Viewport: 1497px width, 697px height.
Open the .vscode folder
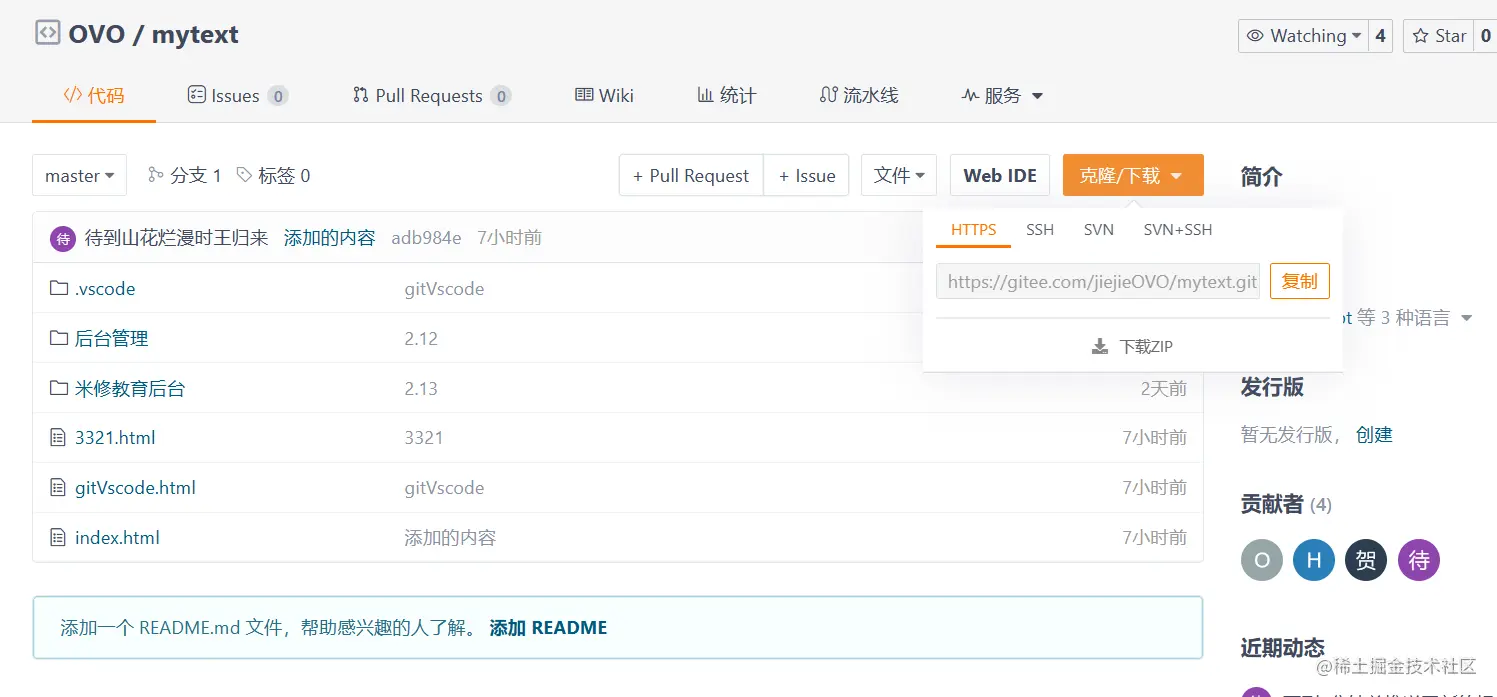(x=105, y=289)
